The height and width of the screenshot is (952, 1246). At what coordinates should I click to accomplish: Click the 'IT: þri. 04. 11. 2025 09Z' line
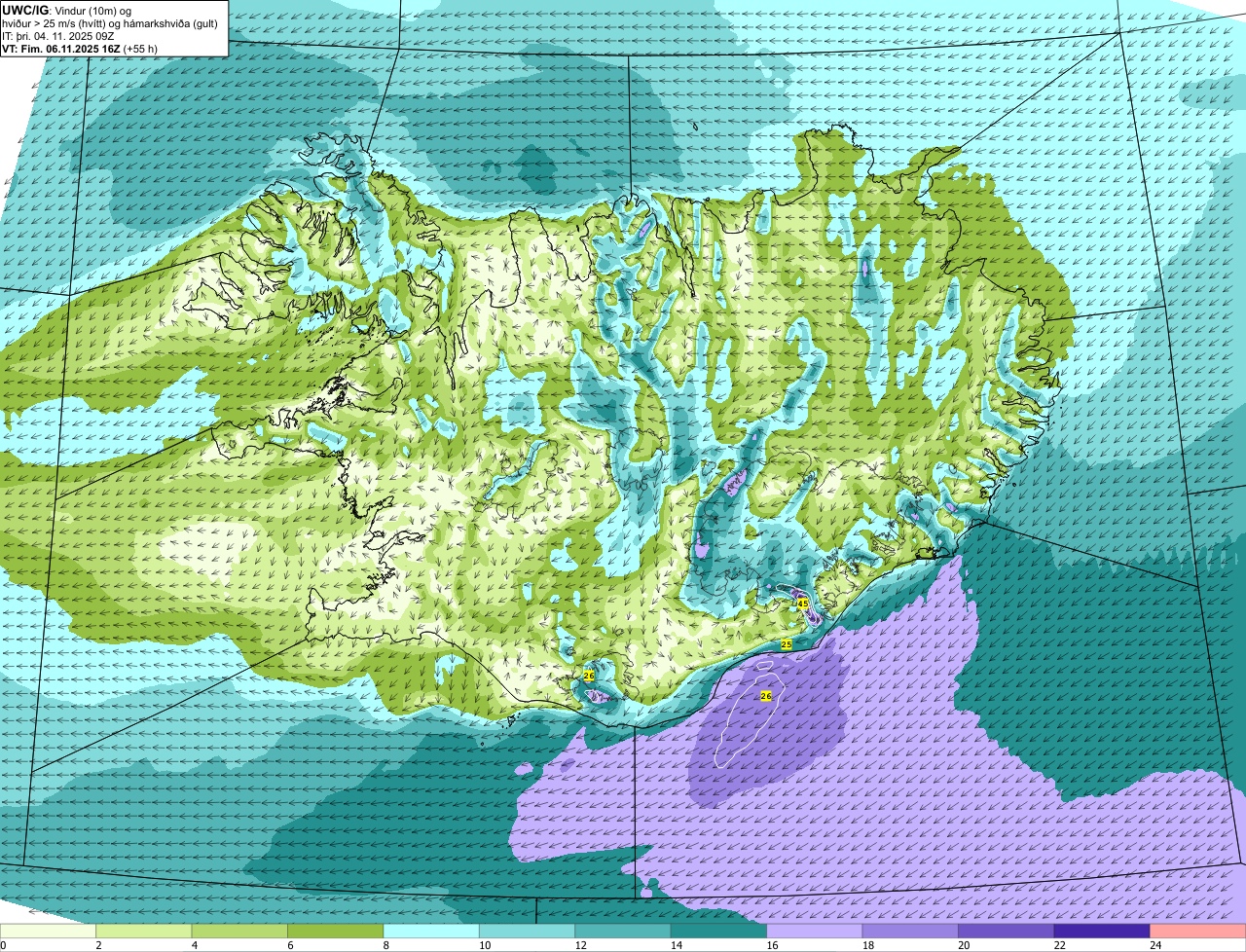tap(59, 36)
